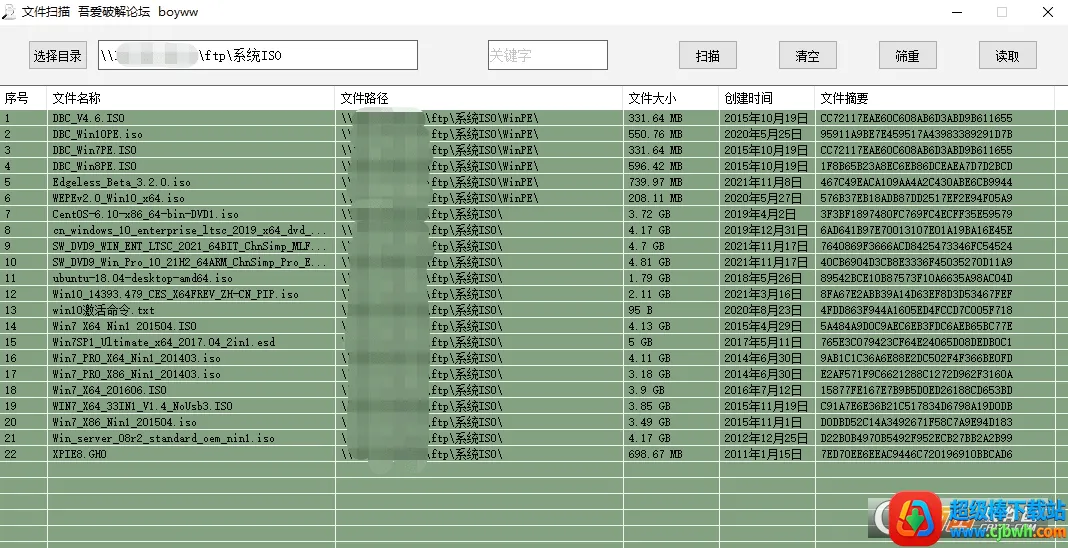Click the app icon in title bar
Screen dimensions: 1068x548
coord(9,12)
